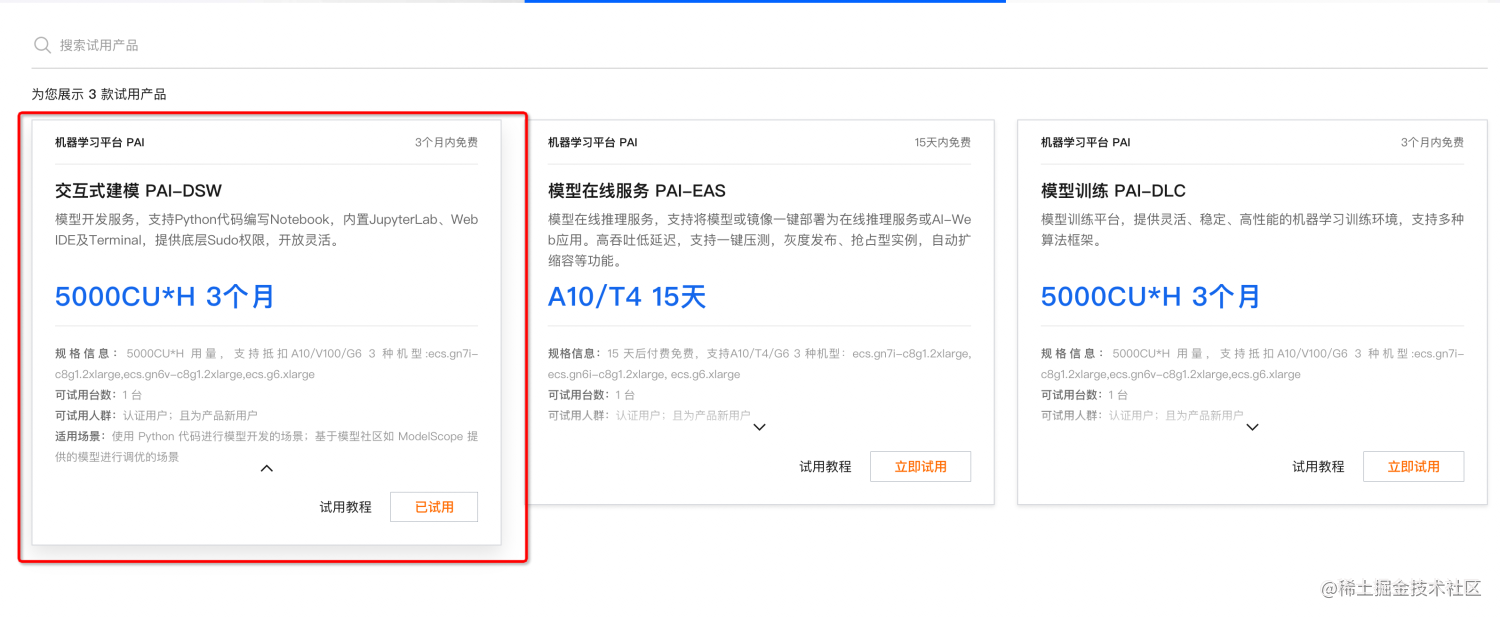Click the 已试用 button on PAI-DSW card
The width and height of the screenshot is (1500, 617).
click(434, 507)
